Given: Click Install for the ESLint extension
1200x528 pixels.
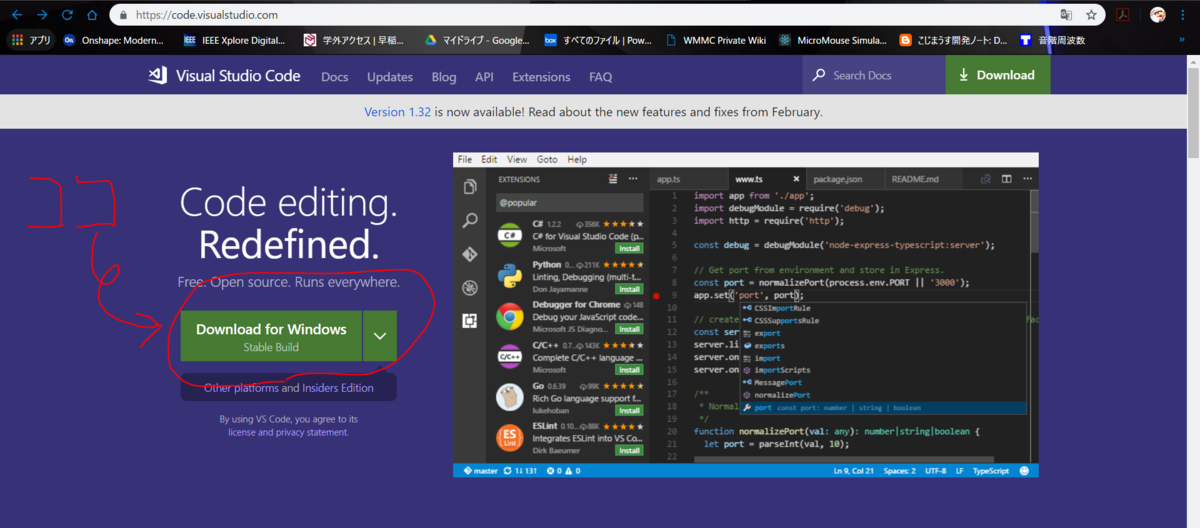Looking at the screenshot, I should (629, 451).
